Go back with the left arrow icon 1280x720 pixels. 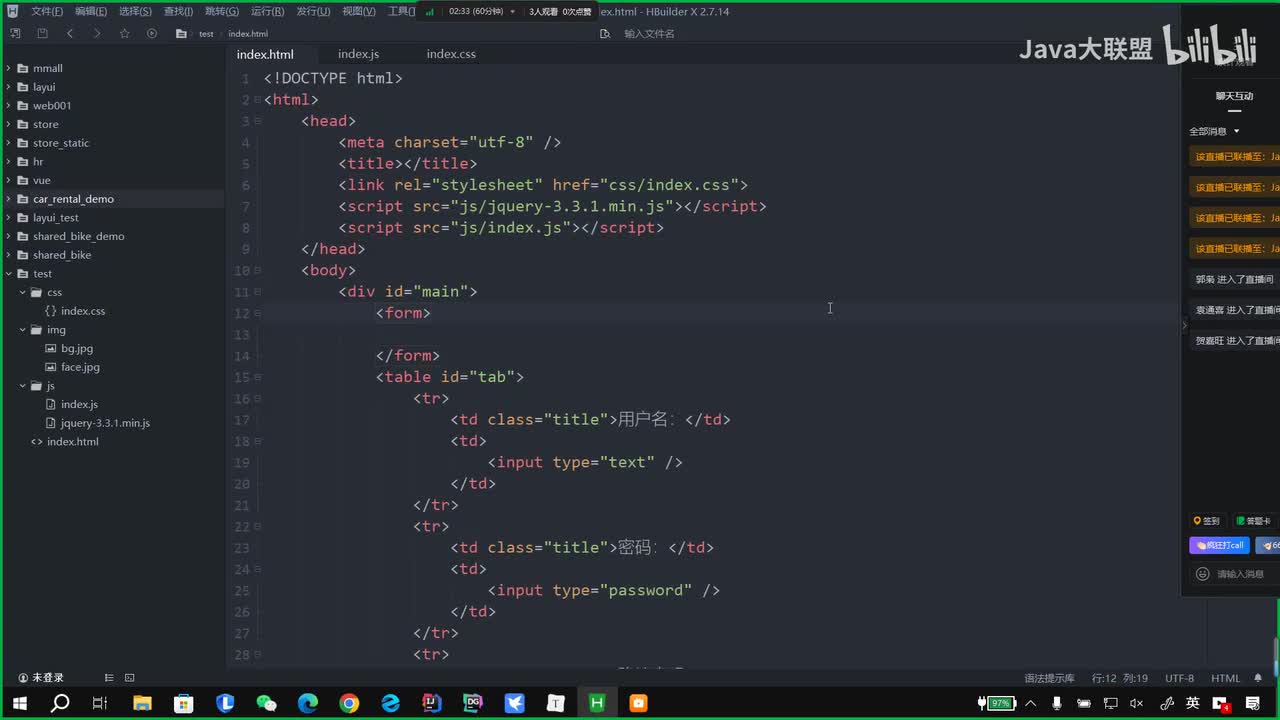pos(69,33)
